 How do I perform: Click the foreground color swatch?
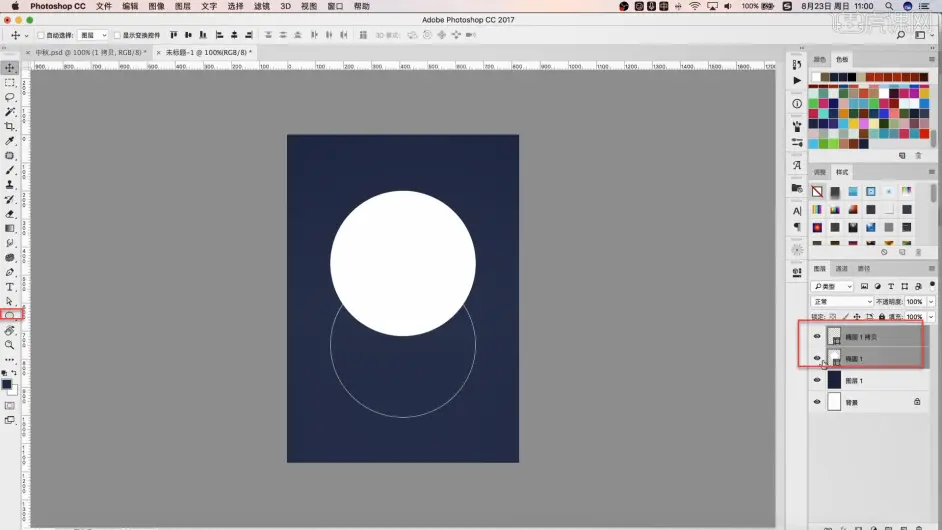coord(7,385)
